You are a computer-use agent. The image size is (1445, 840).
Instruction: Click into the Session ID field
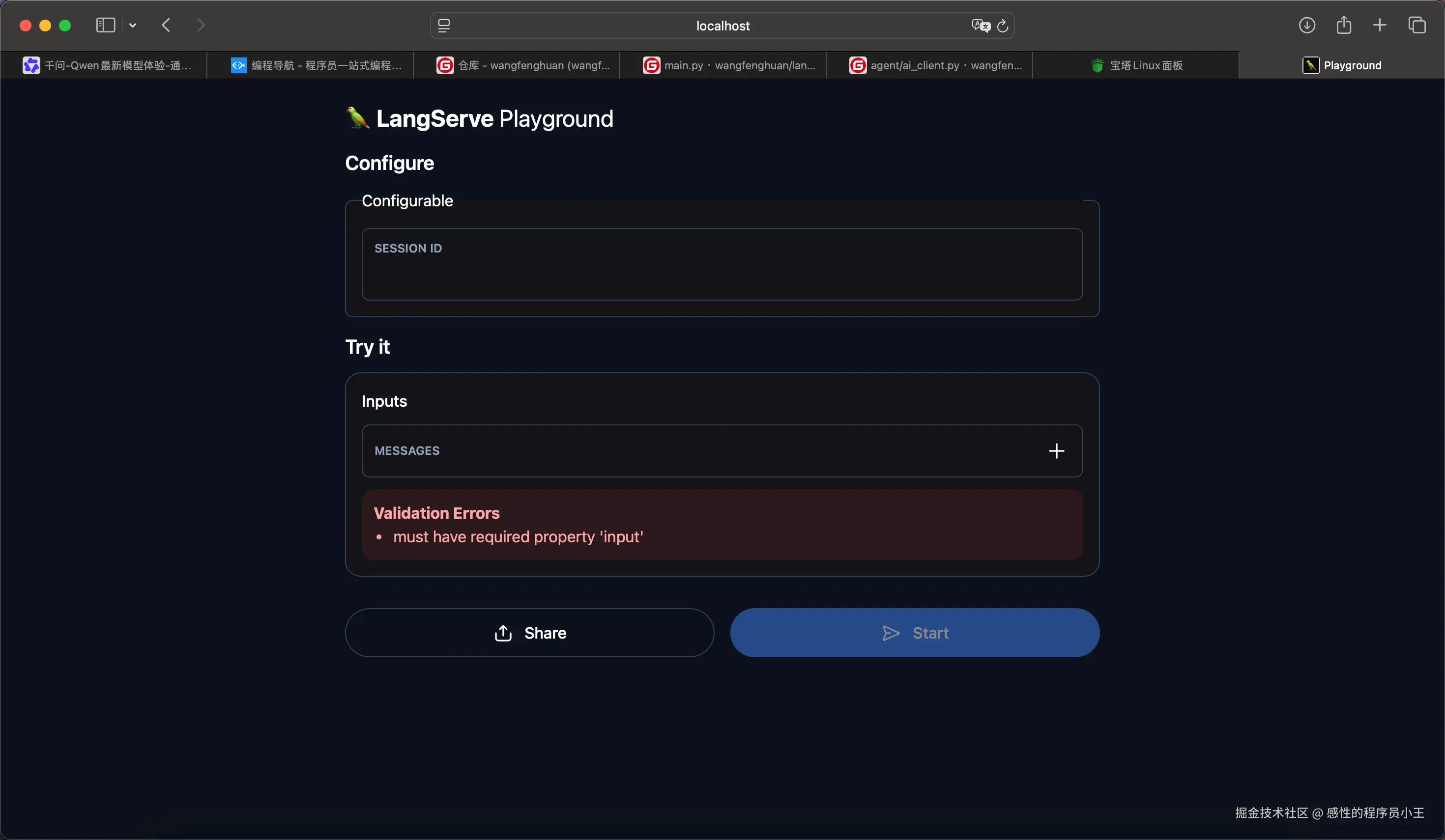click(722, 275)
